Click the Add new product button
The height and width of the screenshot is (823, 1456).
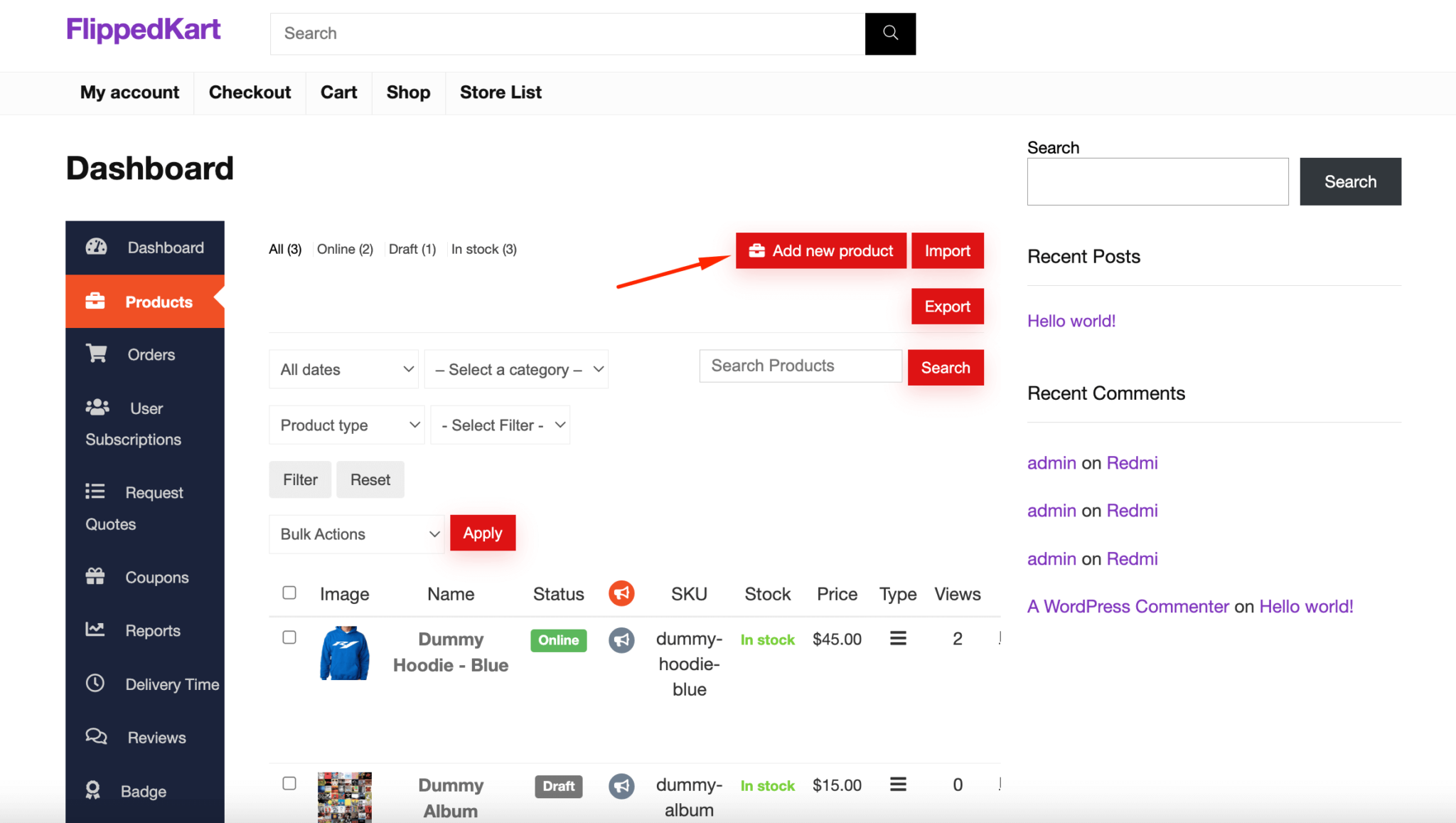[x=821, y=250]
